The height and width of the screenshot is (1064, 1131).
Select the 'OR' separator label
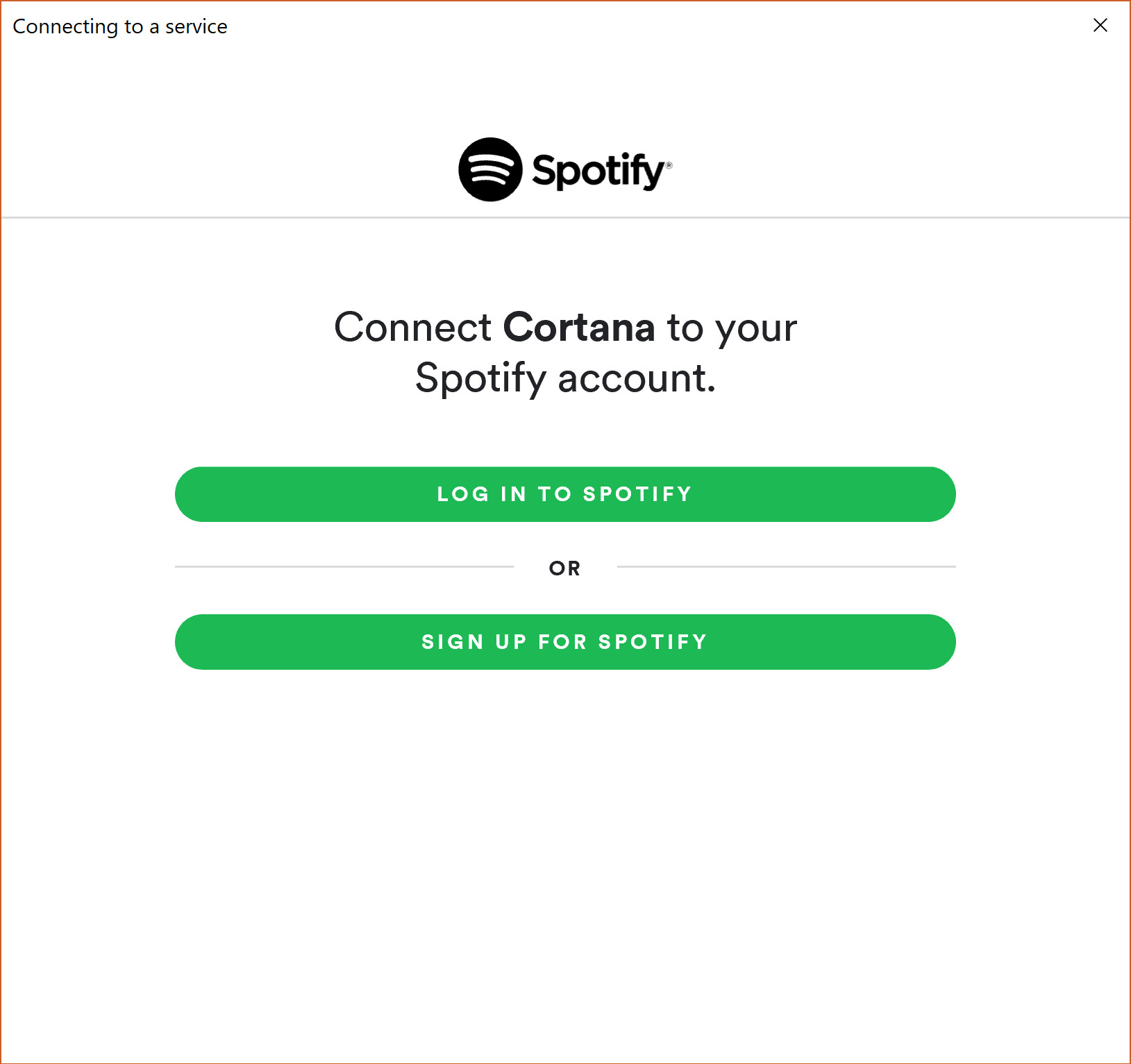pyautogui.click(x=564, y=568)
